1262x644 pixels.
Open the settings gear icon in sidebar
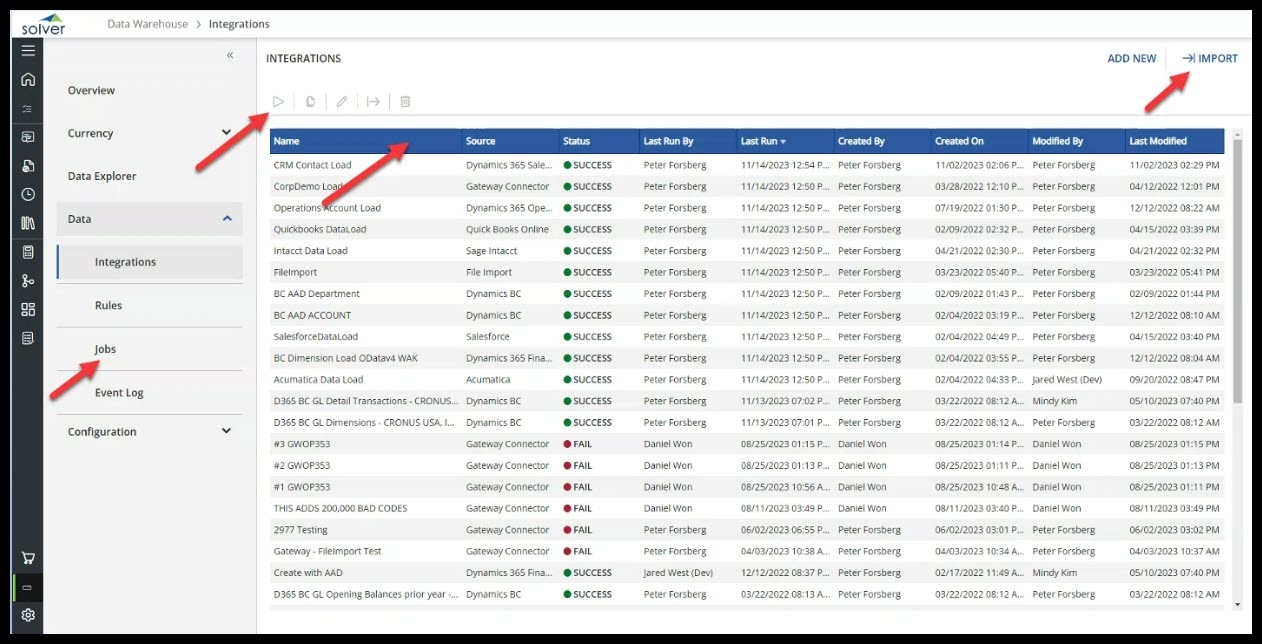[28, 615]
